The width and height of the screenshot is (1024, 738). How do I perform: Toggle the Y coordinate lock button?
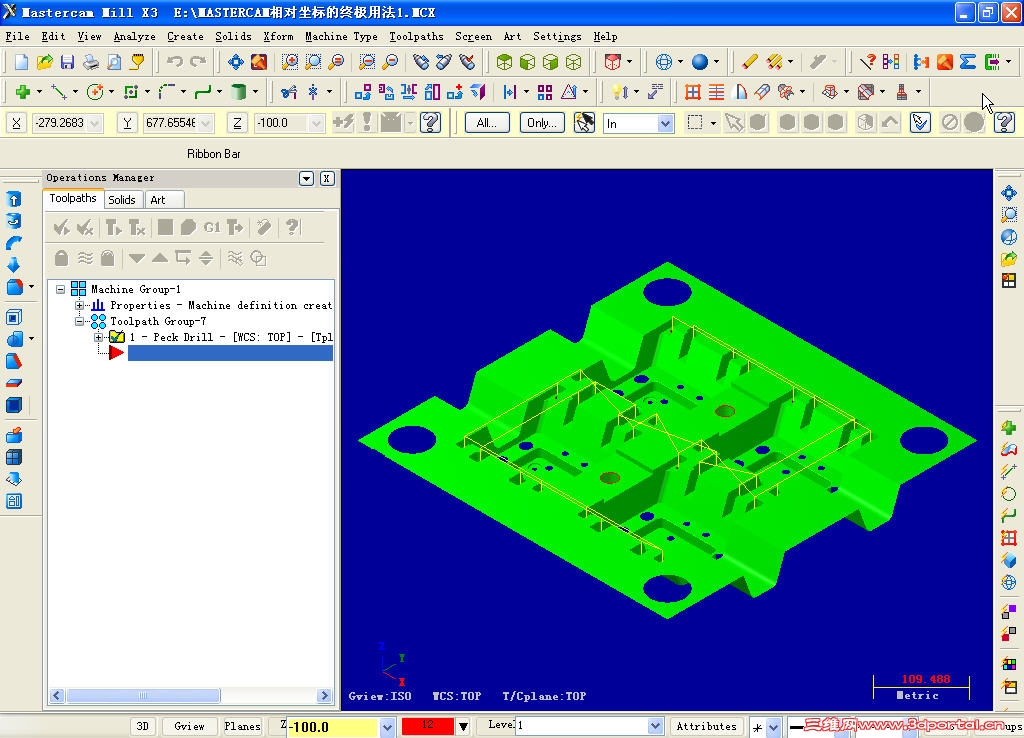[x=127, y=123]
